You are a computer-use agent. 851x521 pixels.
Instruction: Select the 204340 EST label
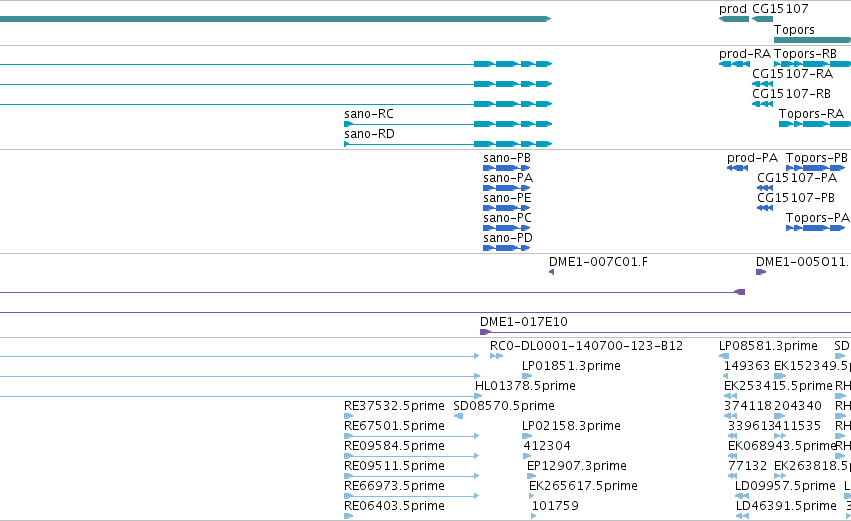coord(798,406)
